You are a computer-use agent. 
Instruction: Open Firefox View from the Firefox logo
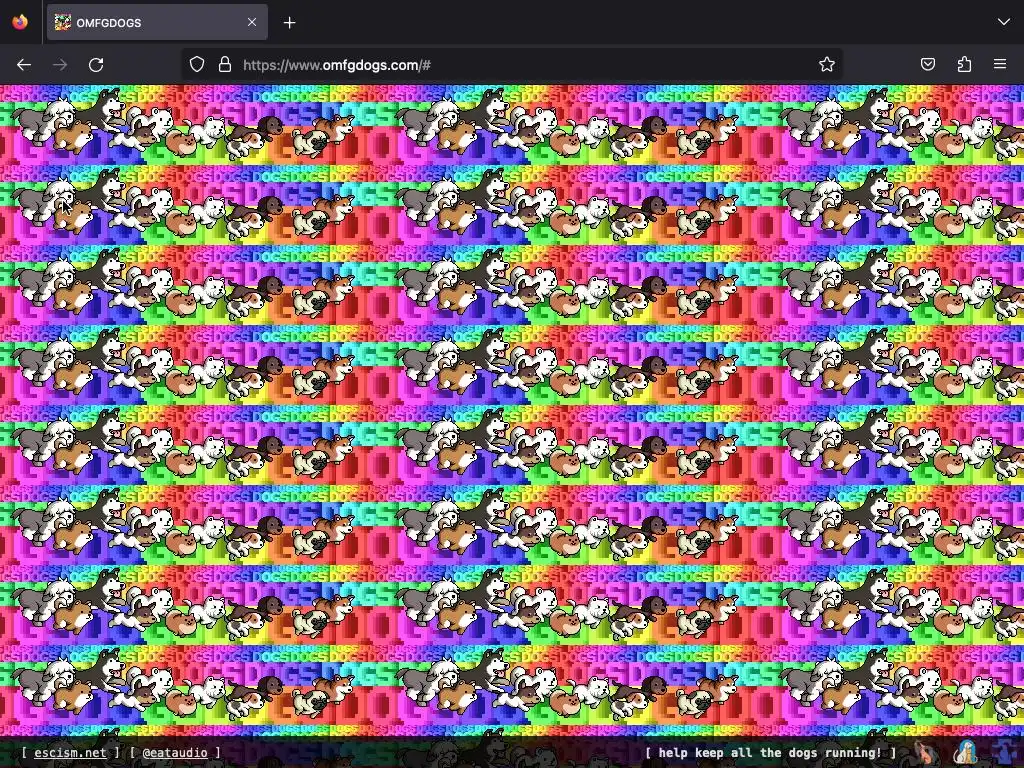pyautogui.click(x=20, y=22)
